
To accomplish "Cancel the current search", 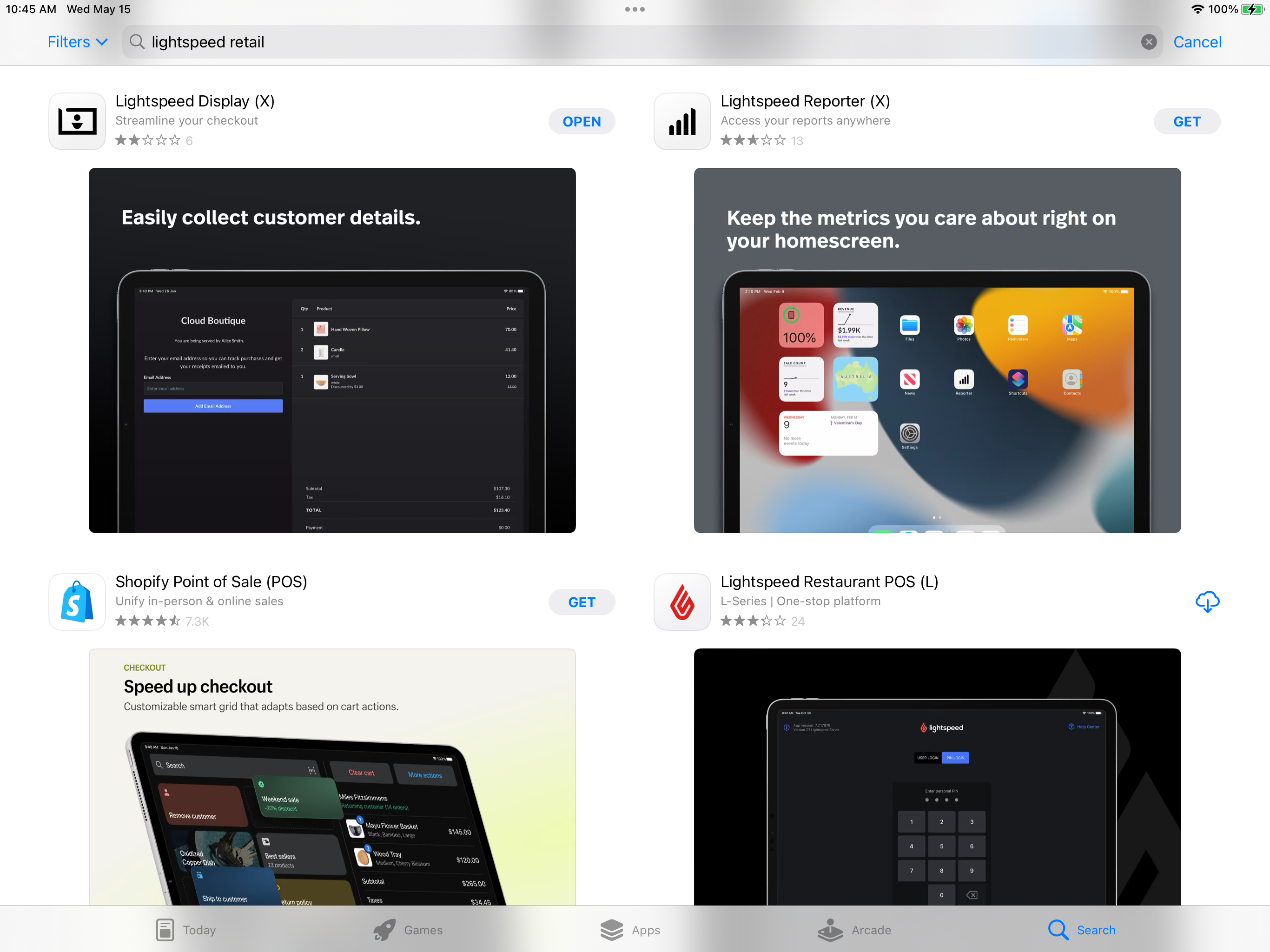I will [x=1197, y=42].
